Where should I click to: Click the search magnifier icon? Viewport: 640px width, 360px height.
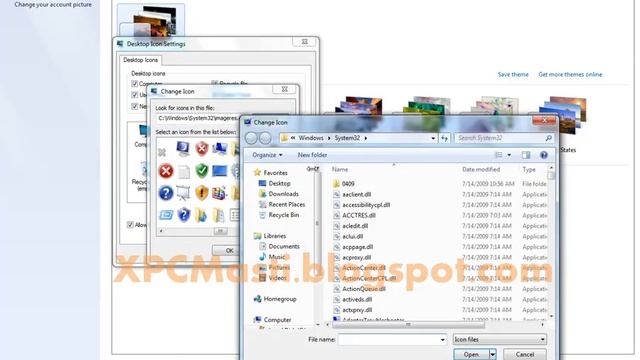click(549, 138)
